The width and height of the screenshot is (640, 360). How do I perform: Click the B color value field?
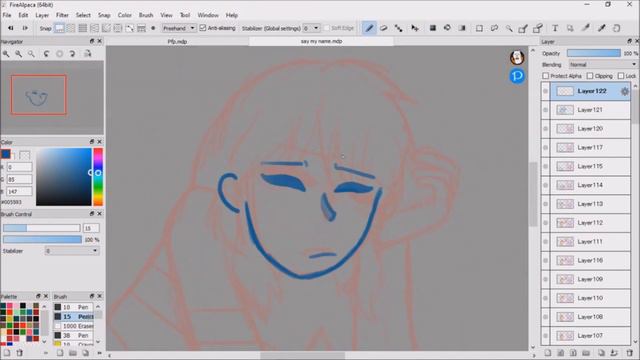click(x=19, y=191)
